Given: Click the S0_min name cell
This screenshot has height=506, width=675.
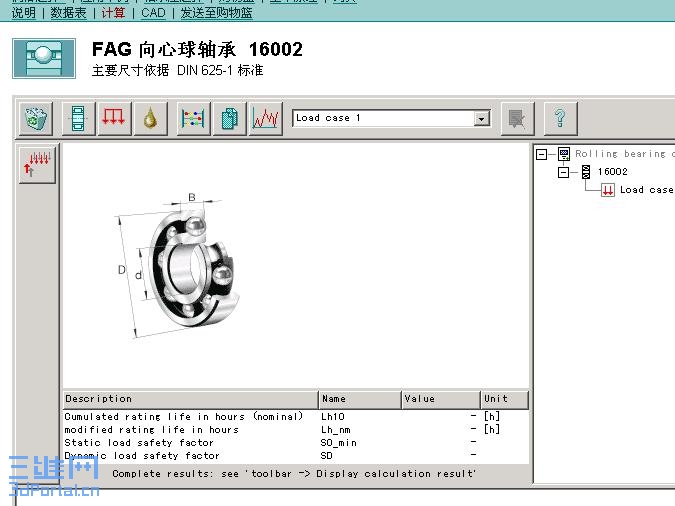Looking at the screenshot, I should click(339, 442).
